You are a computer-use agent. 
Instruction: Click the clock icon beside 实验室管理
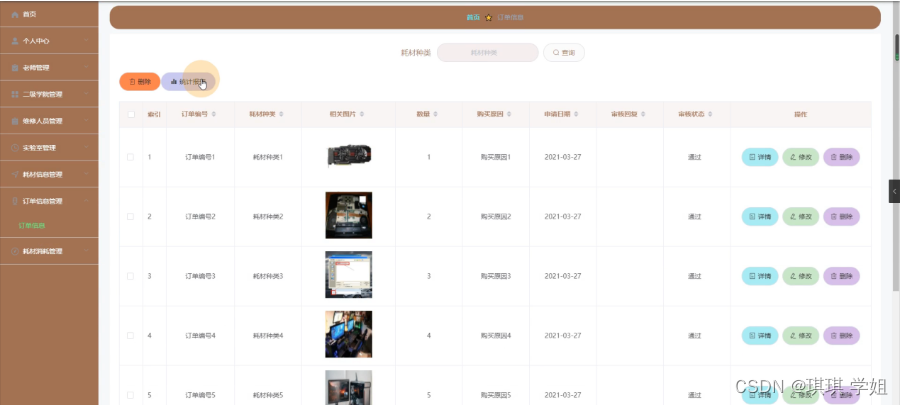pyautogui.click(x=15, y=148)
